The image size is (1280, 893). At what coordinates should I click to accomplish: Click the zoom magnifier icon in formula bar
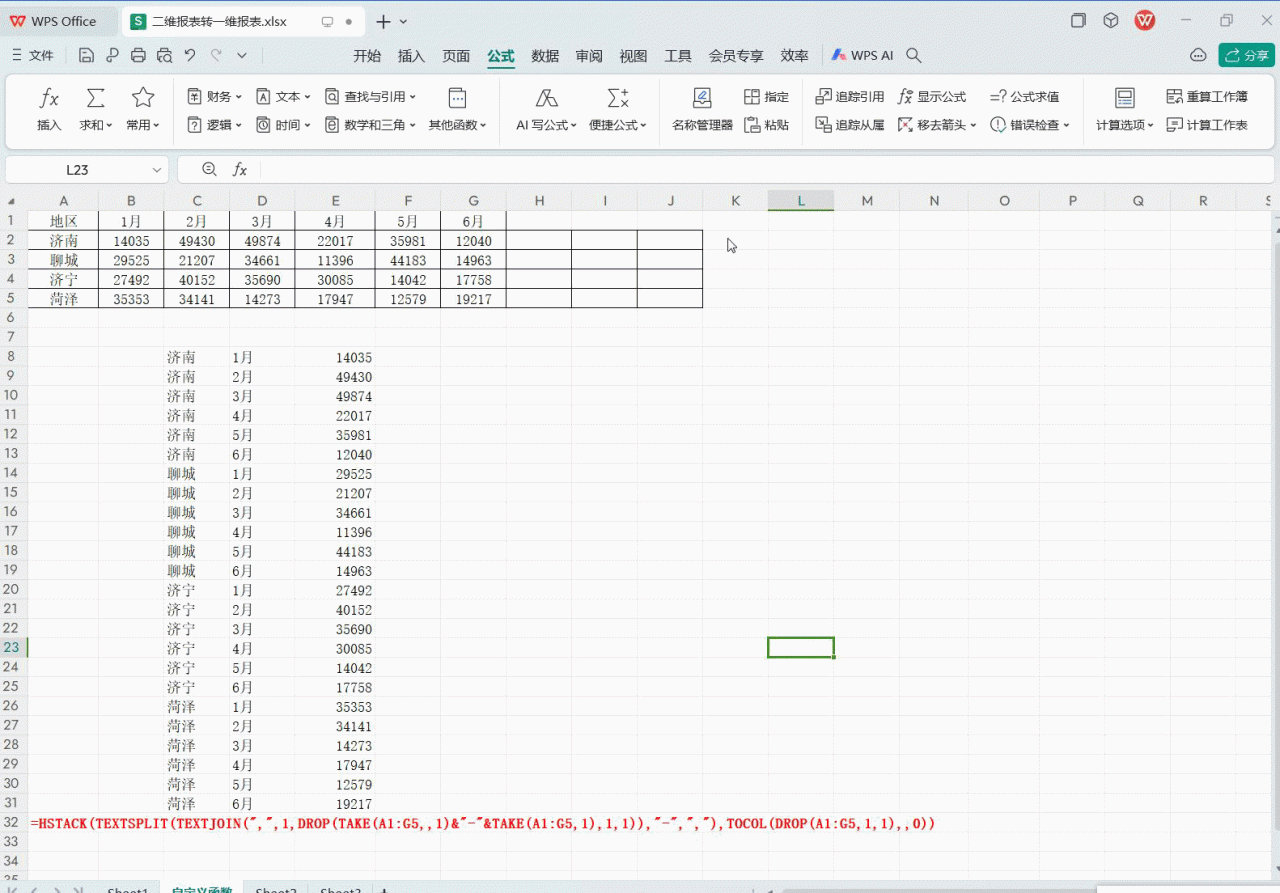209,170
